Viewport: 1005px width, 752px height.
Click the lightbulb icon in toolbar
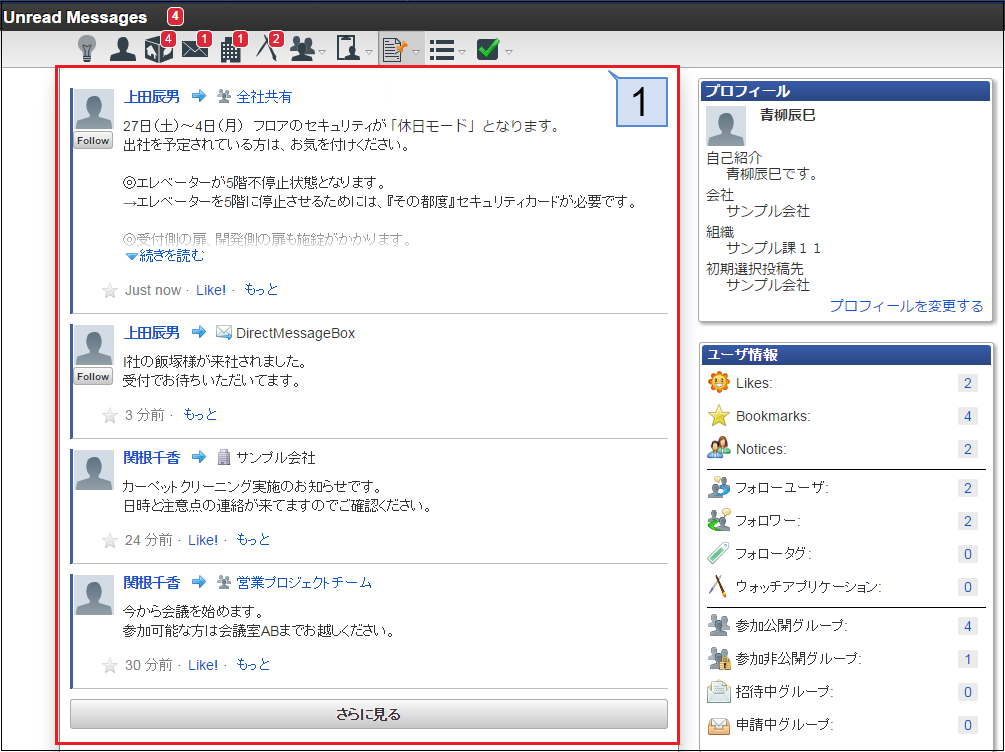click(x=89, y=49)
